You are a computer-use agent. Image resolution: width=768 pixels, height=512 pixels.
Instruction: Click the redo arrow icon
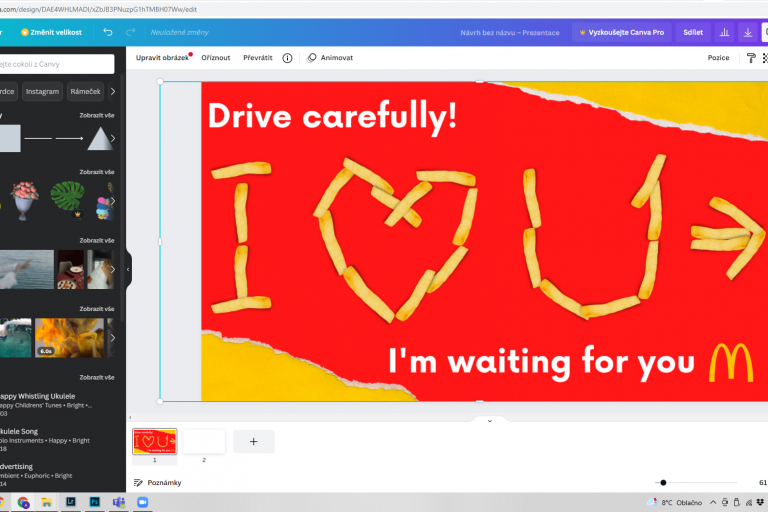[x=130, y=32]
